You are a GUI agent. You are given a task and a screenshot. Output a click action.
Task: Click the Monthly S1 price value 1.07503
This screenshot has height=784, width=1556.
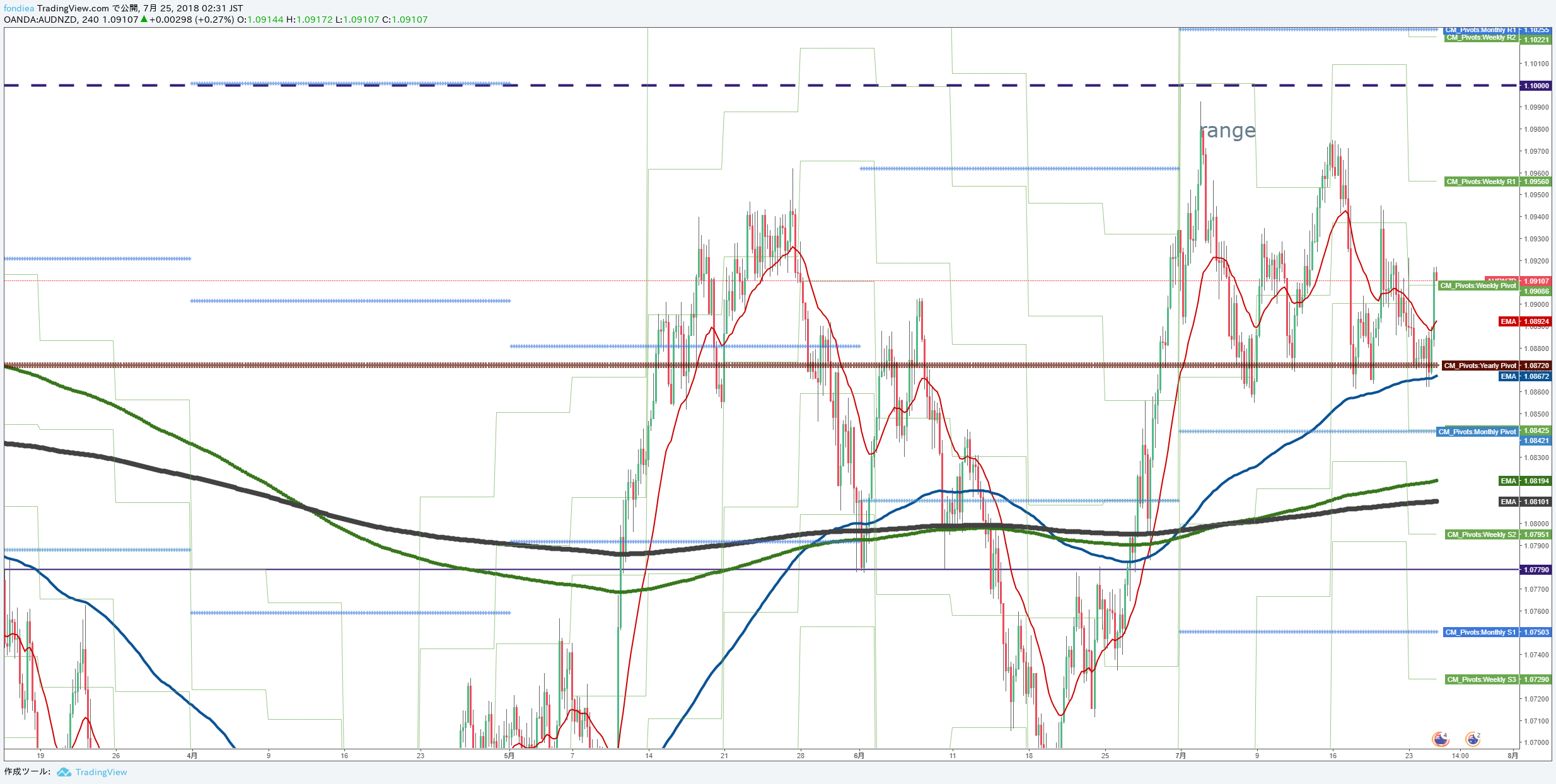tap(1536, 632)
